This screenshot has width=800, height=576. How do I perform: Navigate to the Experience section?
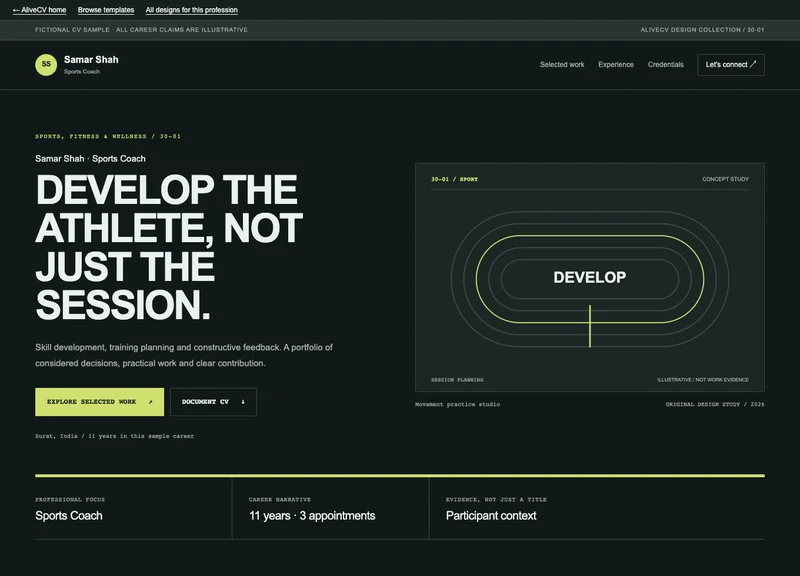(x=616, y=65)
